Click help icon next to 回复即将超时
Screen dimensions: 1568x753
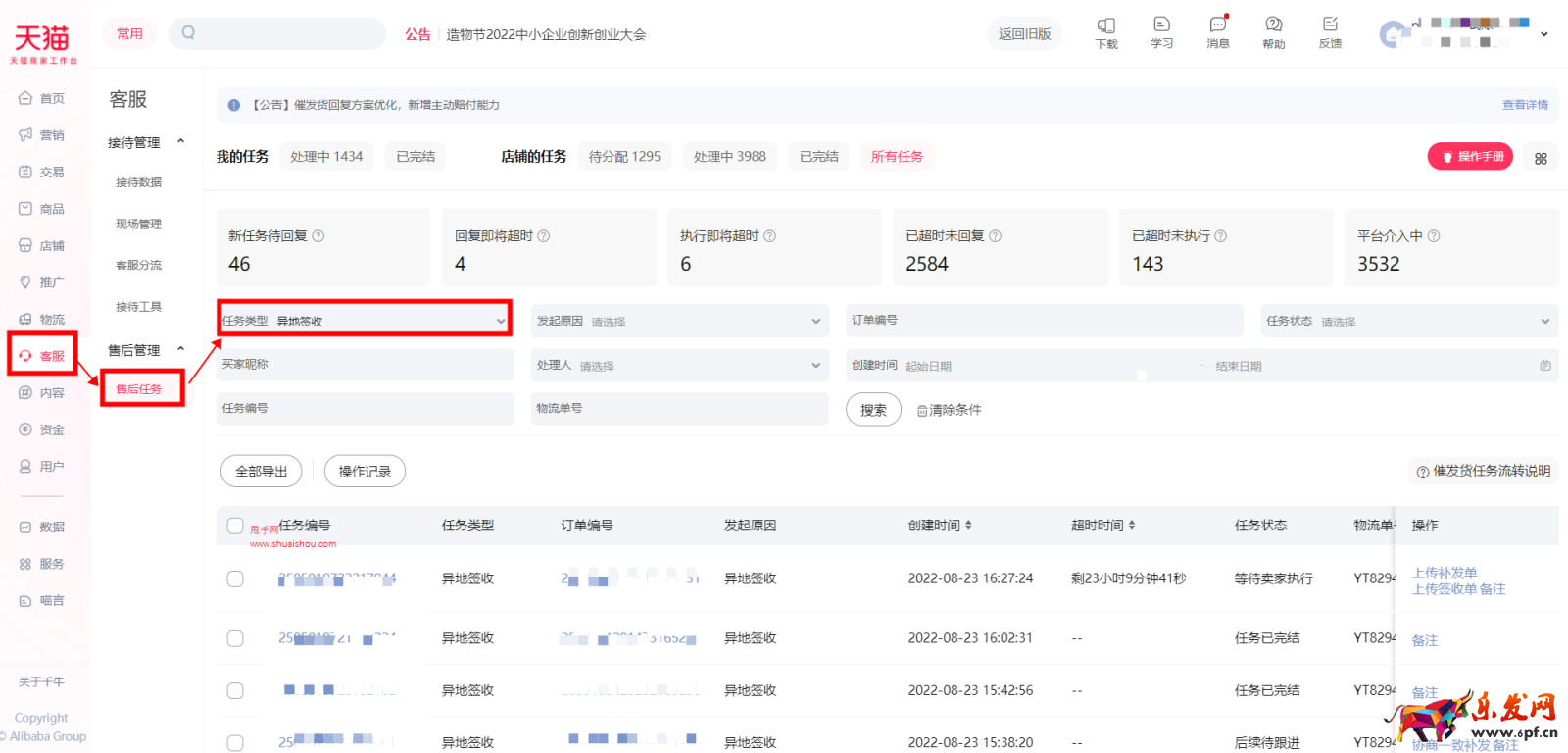544,236
